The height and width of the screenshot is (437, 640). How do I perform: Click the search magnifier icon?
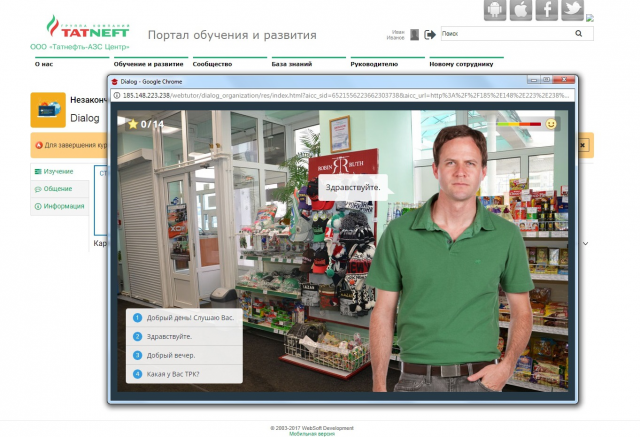point(578,33)
